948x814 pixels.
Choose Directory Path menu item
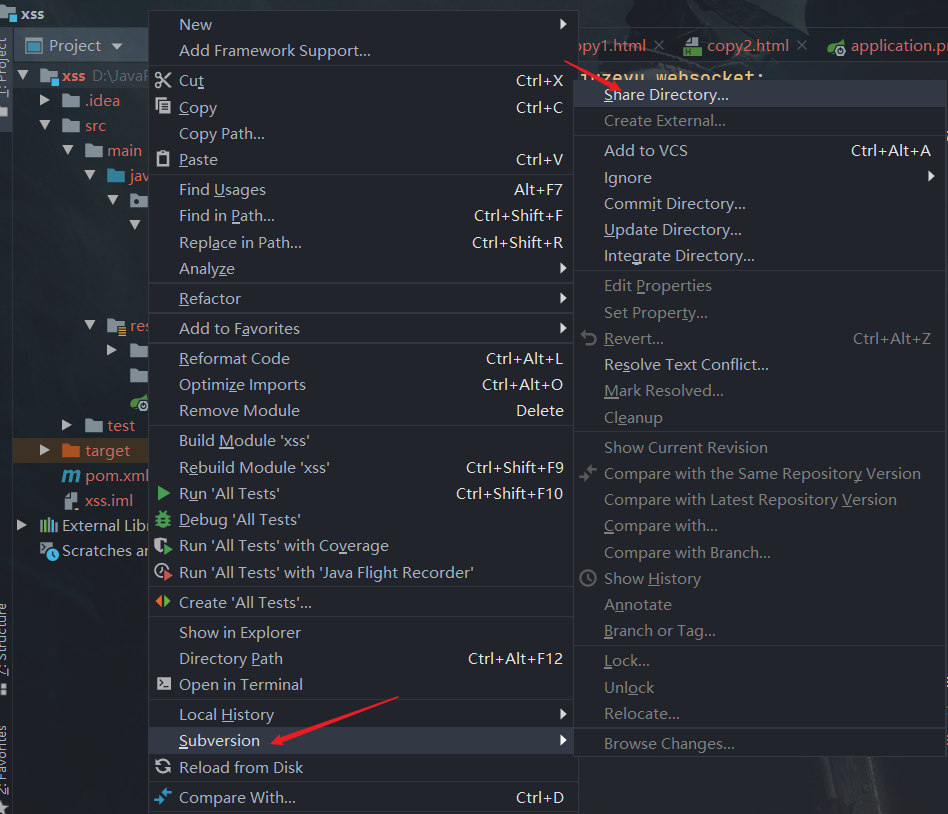[x=361, y=659]
